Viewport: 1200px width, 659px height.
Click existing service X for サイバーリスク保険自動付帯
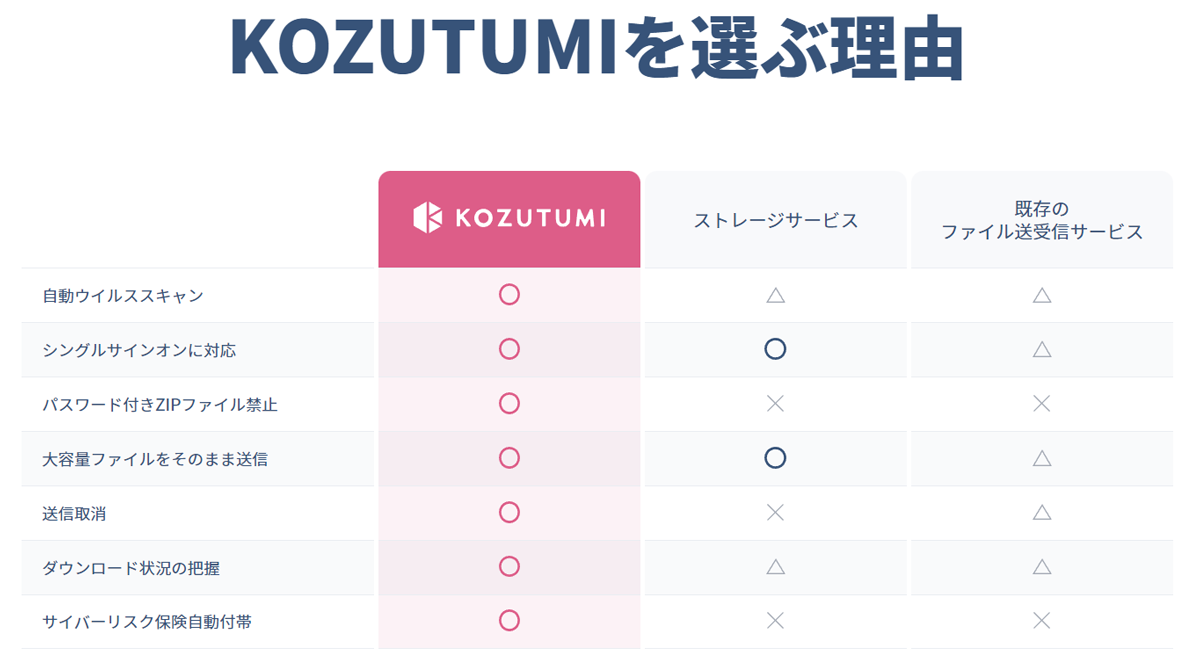coord(1041,621)
